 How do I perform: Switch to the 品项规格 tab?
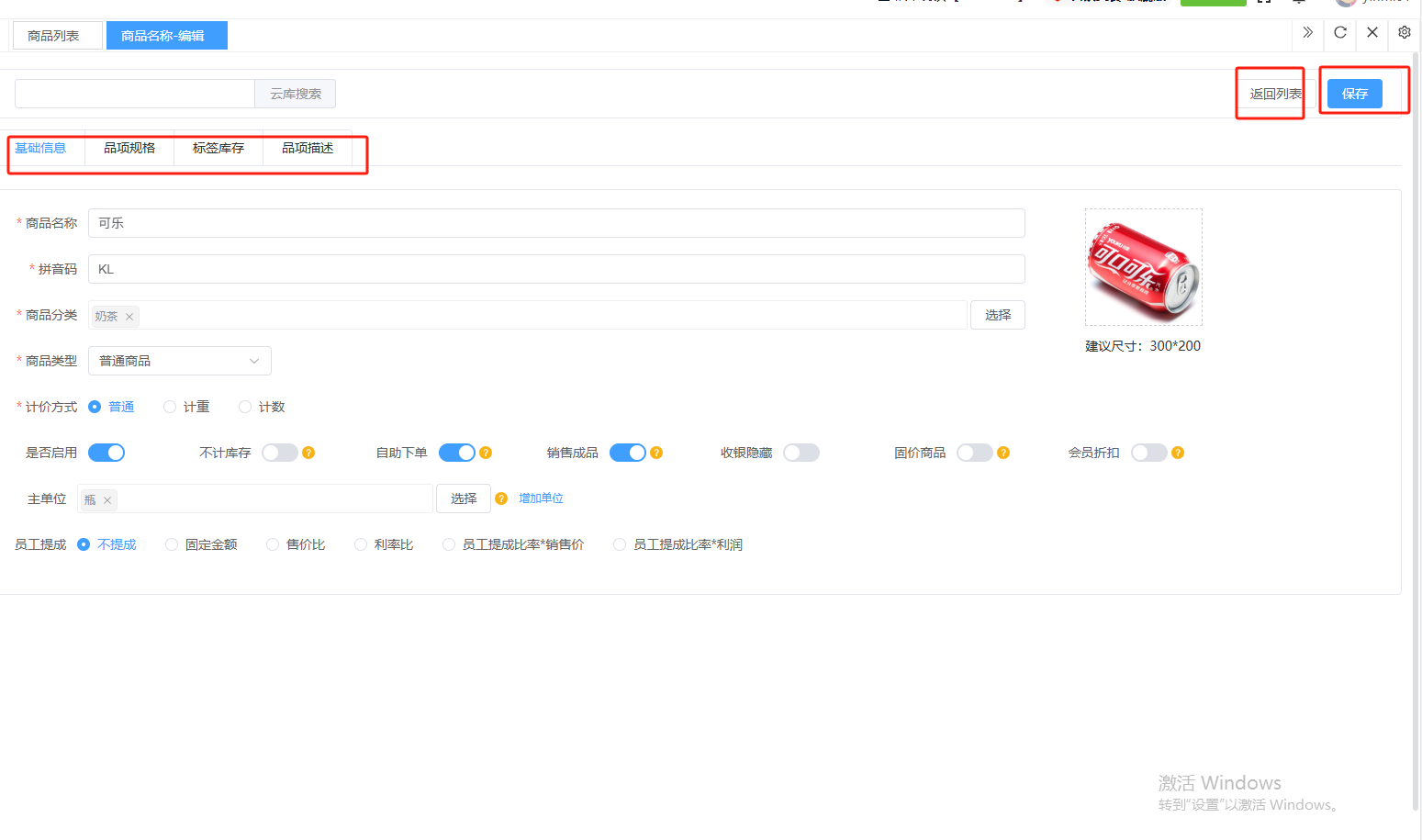[129, 148]
